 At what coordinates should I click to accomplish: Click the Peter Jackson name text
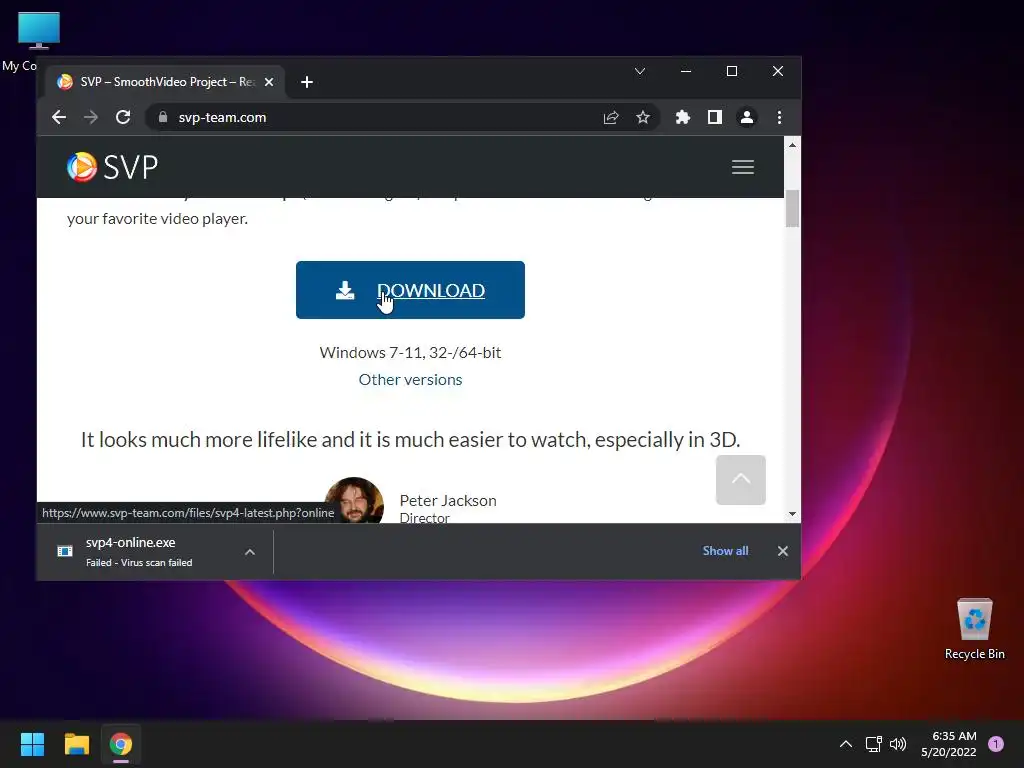click(448, 500)
